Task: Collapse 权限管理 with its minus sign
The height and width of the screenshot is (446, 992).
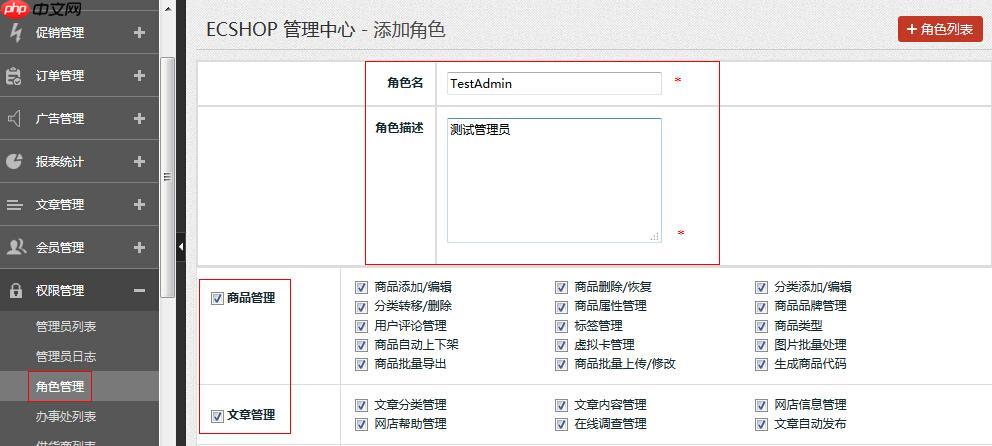Action: coord(140,290)
